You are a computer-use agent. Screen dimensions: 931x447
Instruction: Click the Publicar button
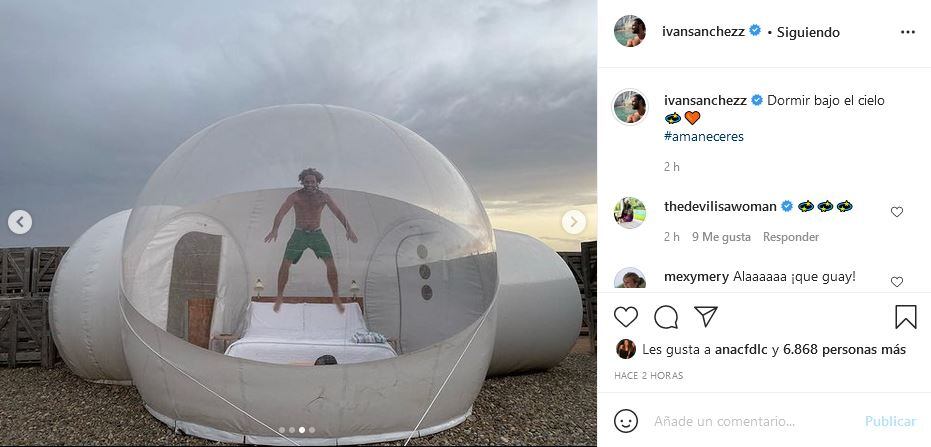click(x=890, y=421)
